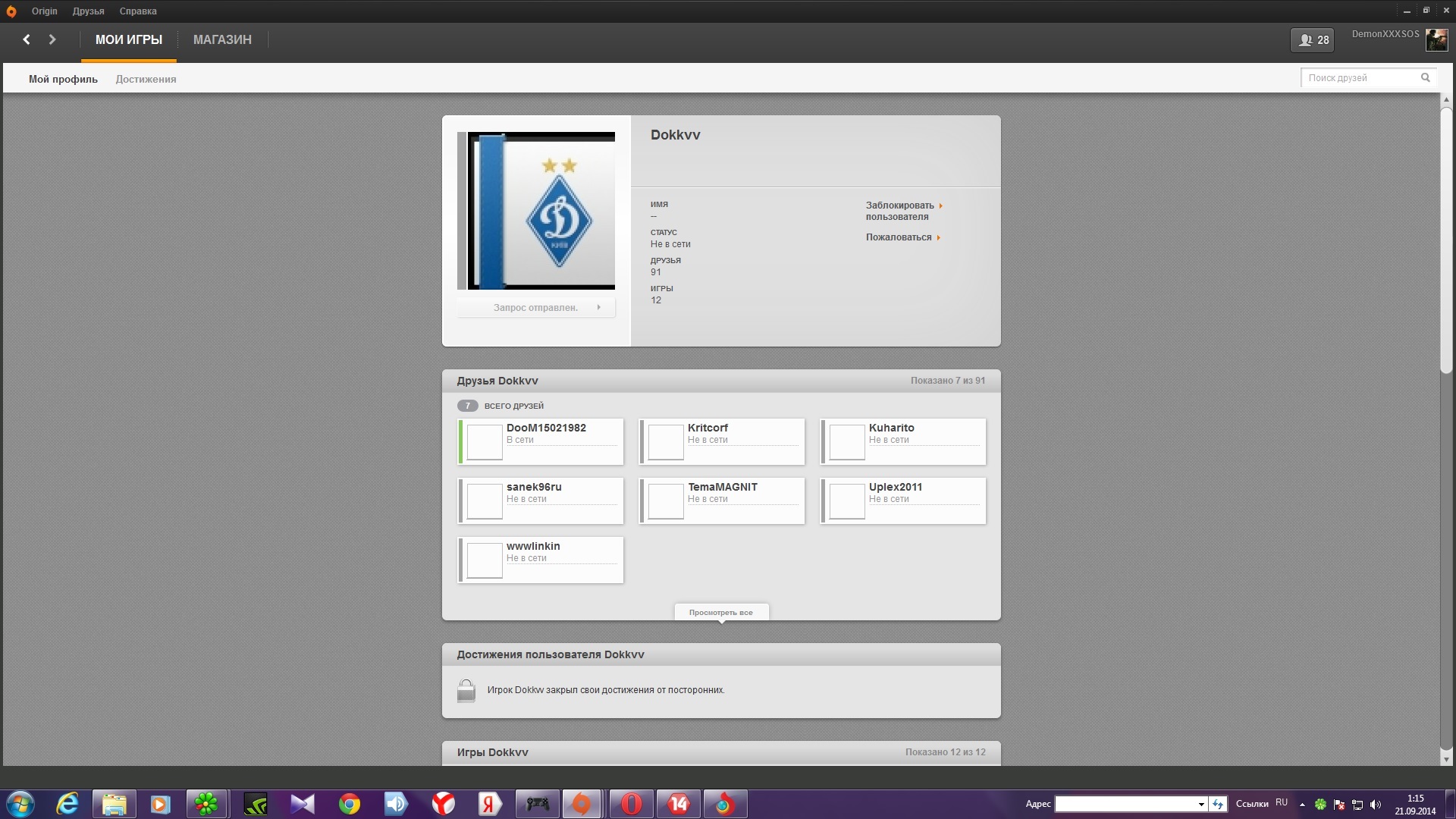Click Action Center flag tray icon
Viewport: 1456px width, 819px height.
coord(1339,805)
